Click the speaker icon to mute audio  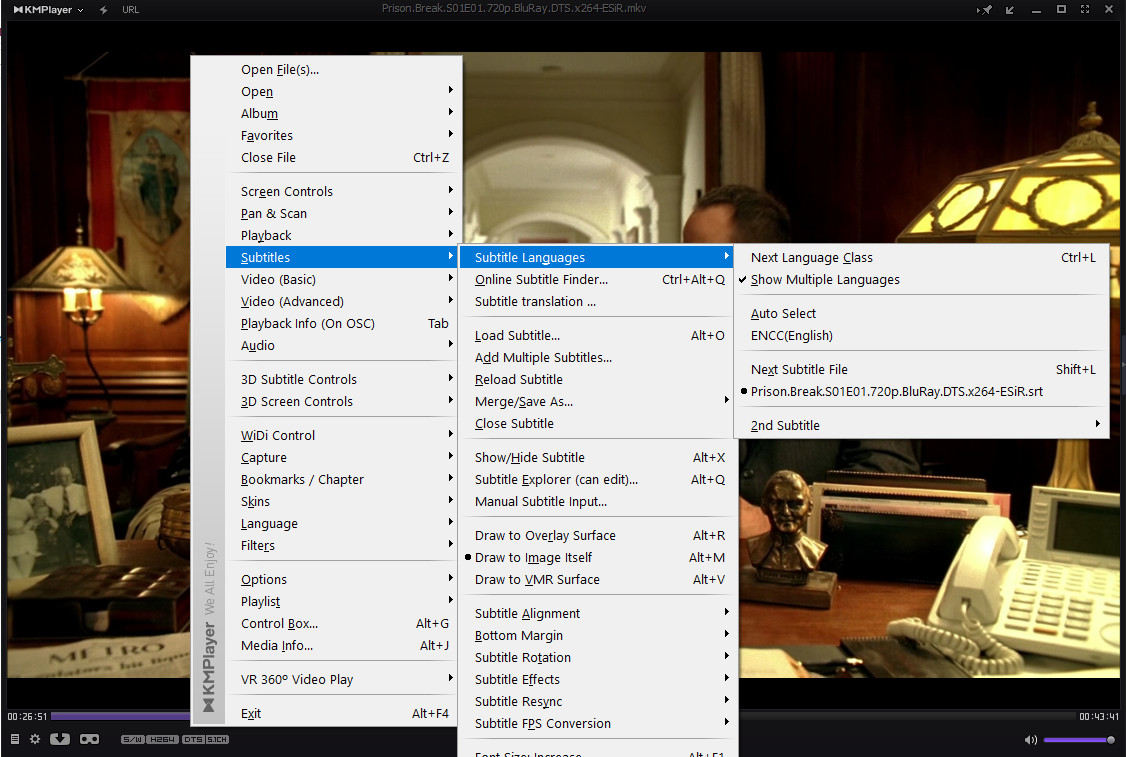tap(1030, 740)
